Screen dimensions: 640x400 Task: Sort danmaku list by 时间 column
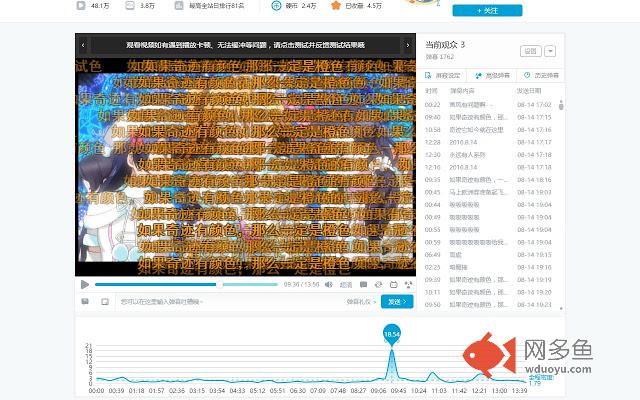[x=431, y=91]
